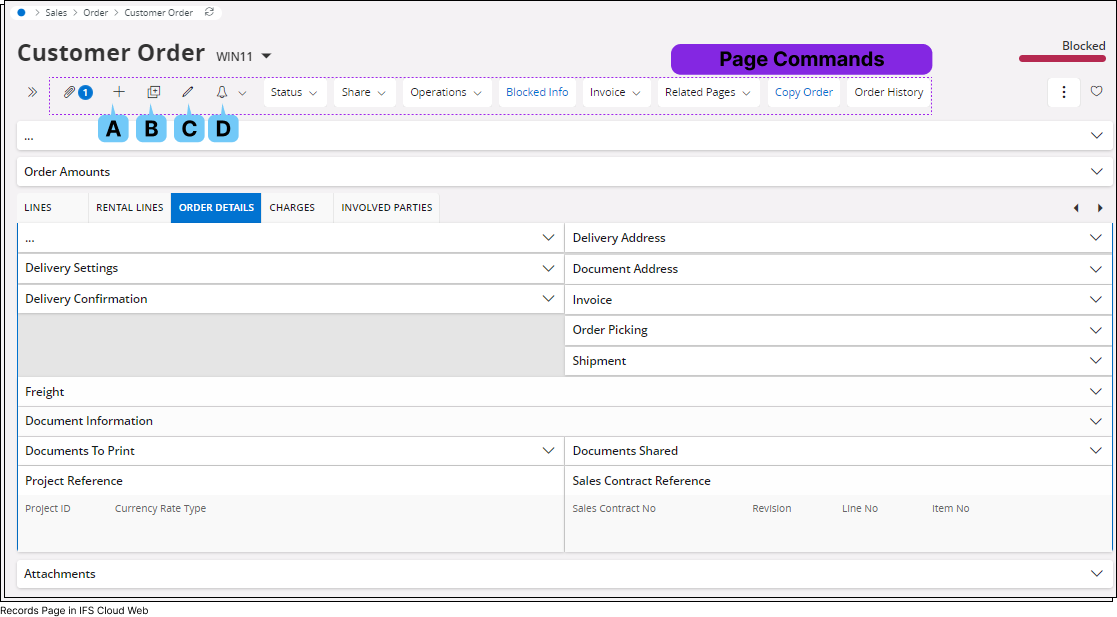Expand the Freight section

click(1095, 391)
